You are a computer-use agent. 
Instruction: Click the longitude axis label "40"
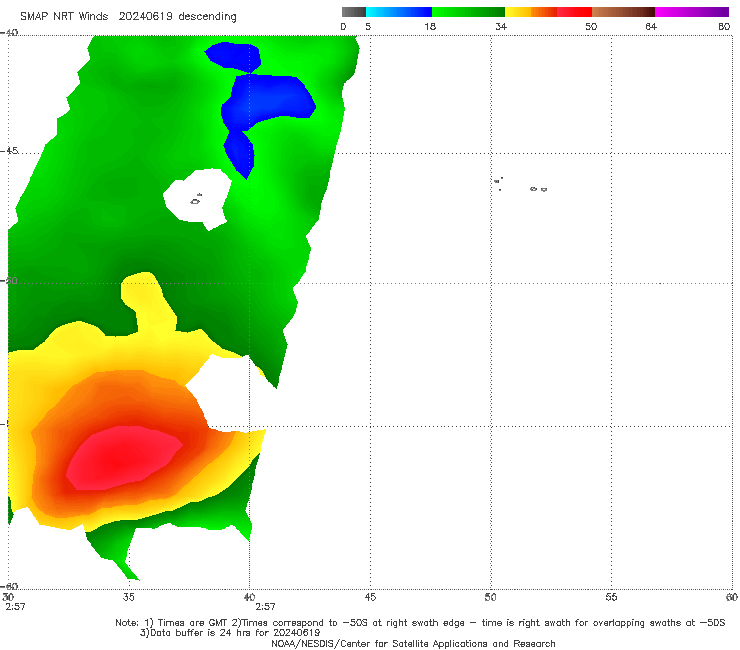(x=249, y=597)
